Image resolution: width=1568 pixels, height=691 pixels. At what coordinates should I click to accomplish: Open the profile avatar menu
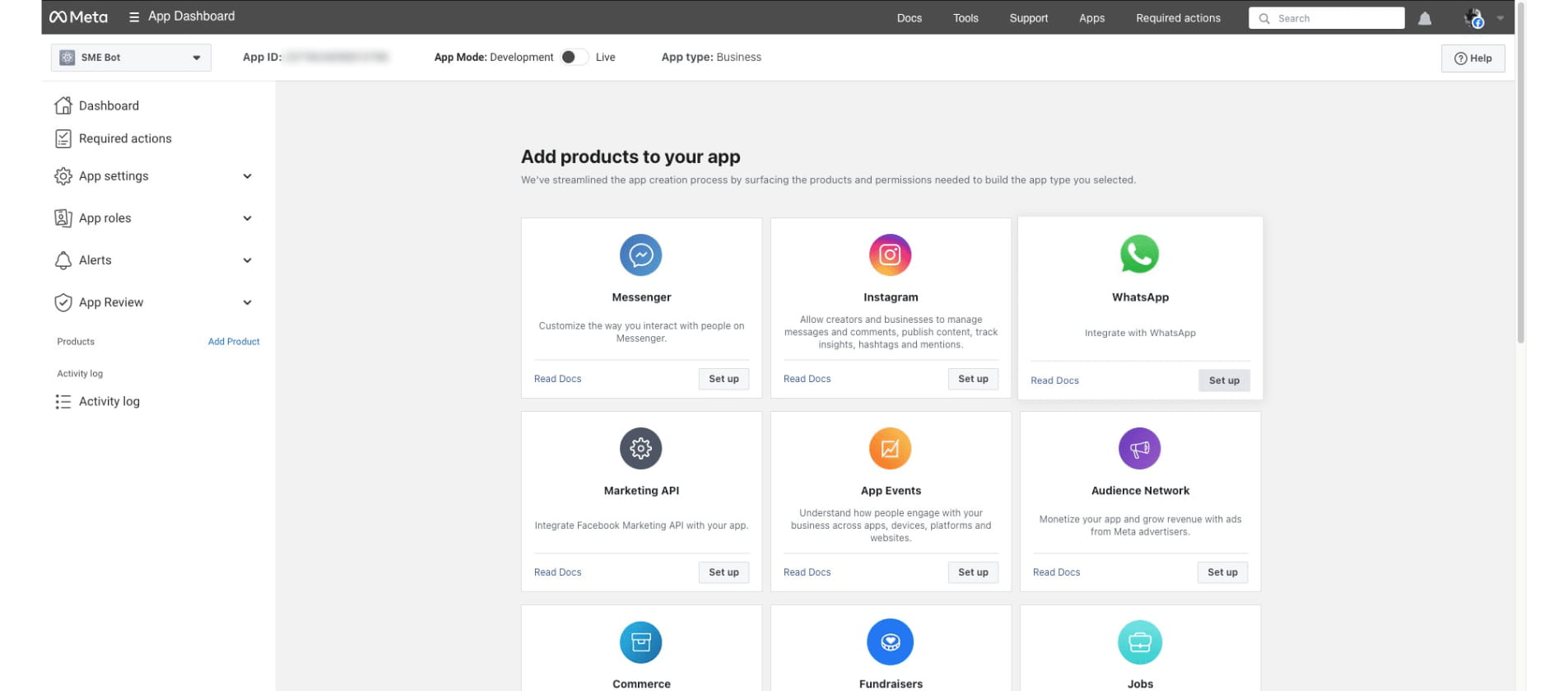coord(1473,18)
